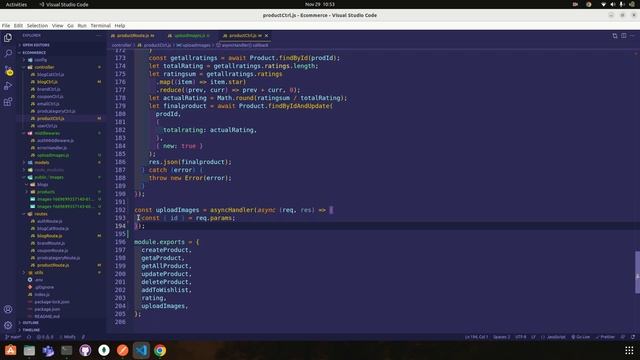Open the Explorer view in activity bar
640x360 pixels.
(8, 38)
